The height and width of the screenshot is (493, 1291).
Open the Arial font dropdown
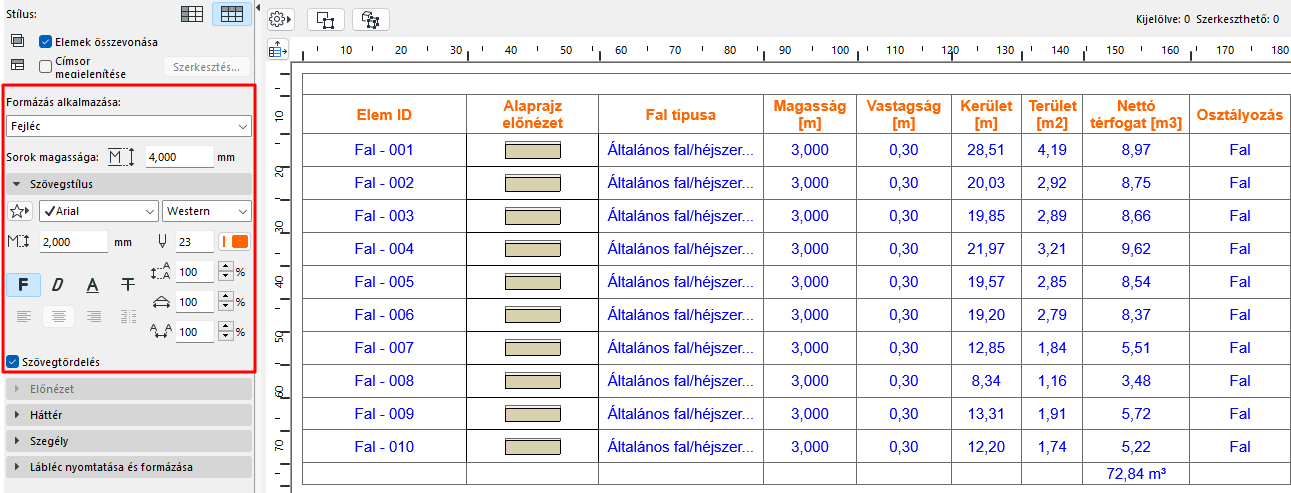pos(98,211)
